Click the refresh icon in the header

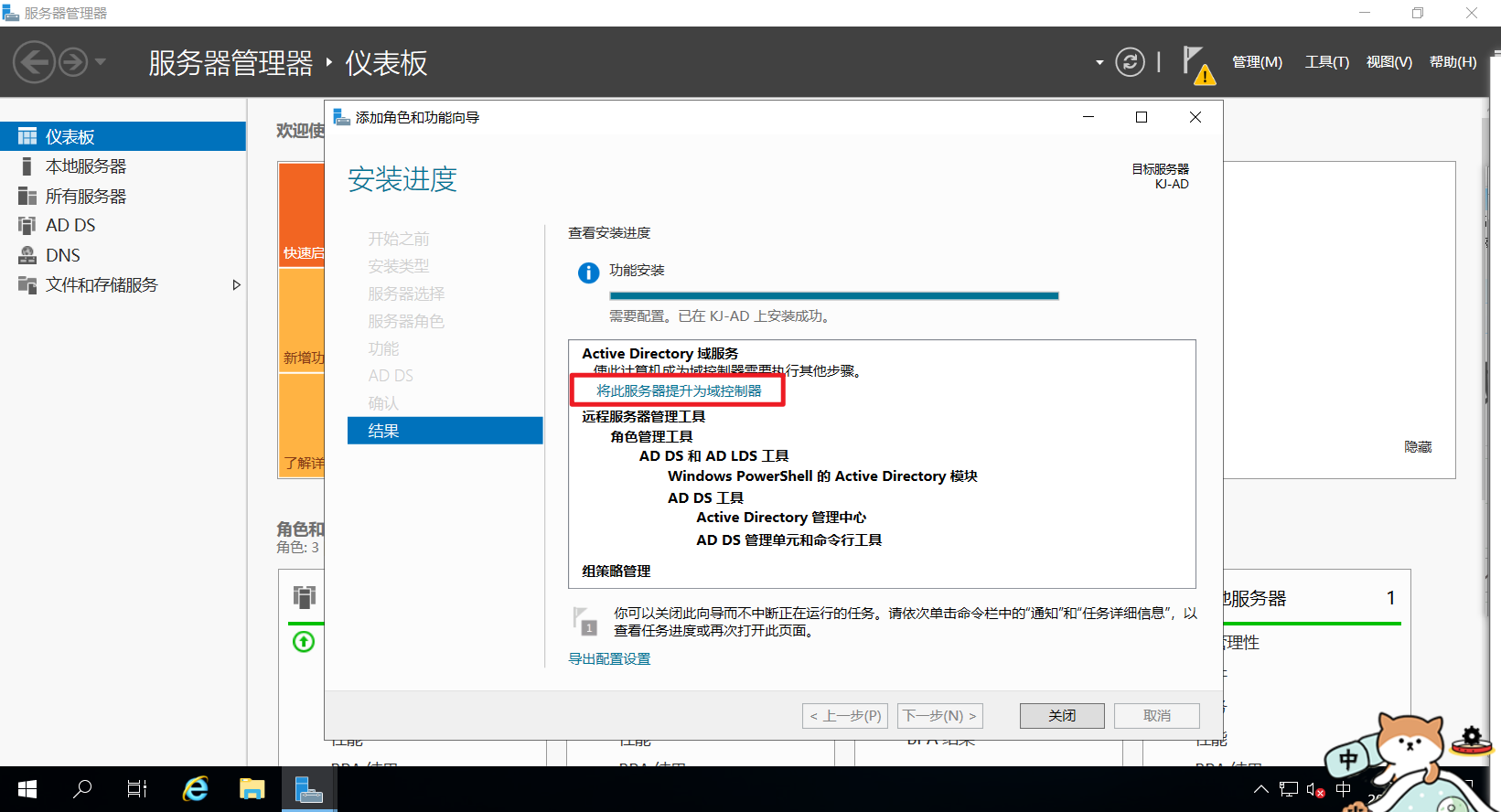coord(1130,62)
